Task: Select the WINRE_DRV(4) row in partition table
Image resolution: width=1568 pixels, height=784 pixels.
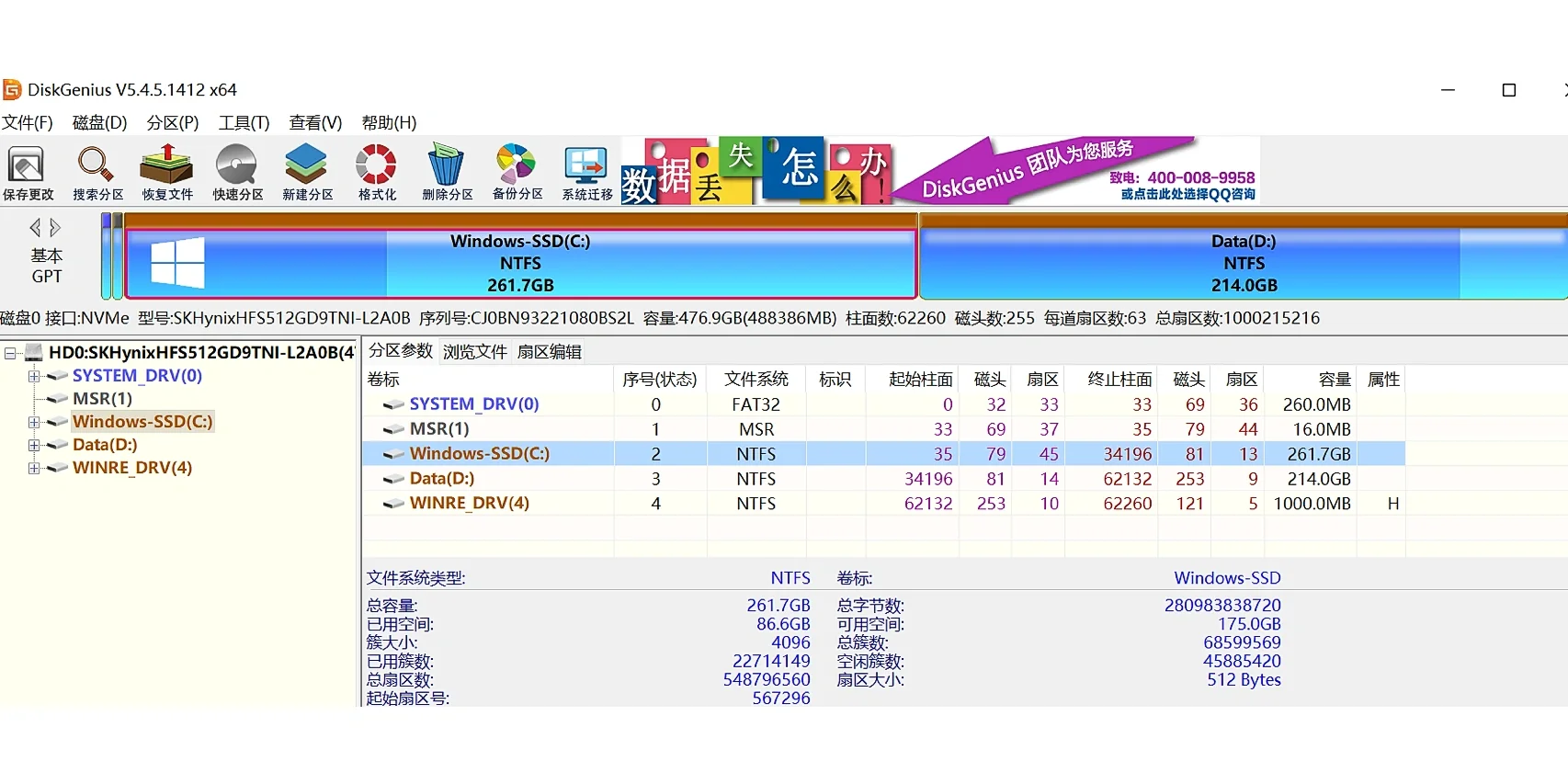Action: 883,504
